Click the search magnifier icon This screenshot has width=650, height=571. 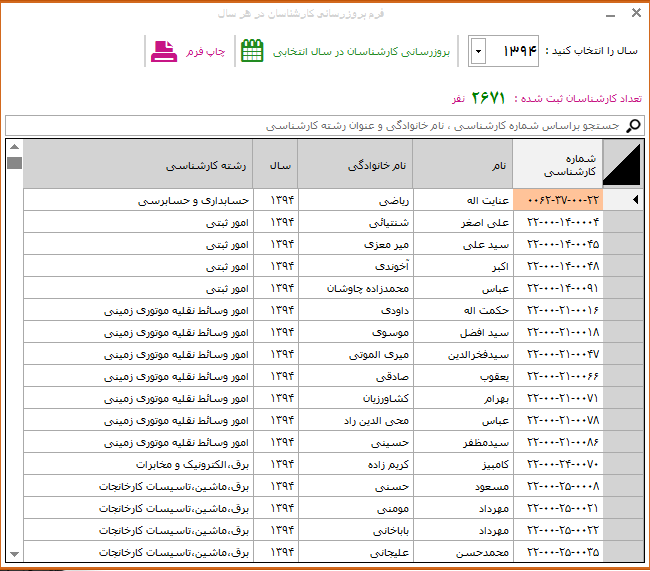pos(633,126)
